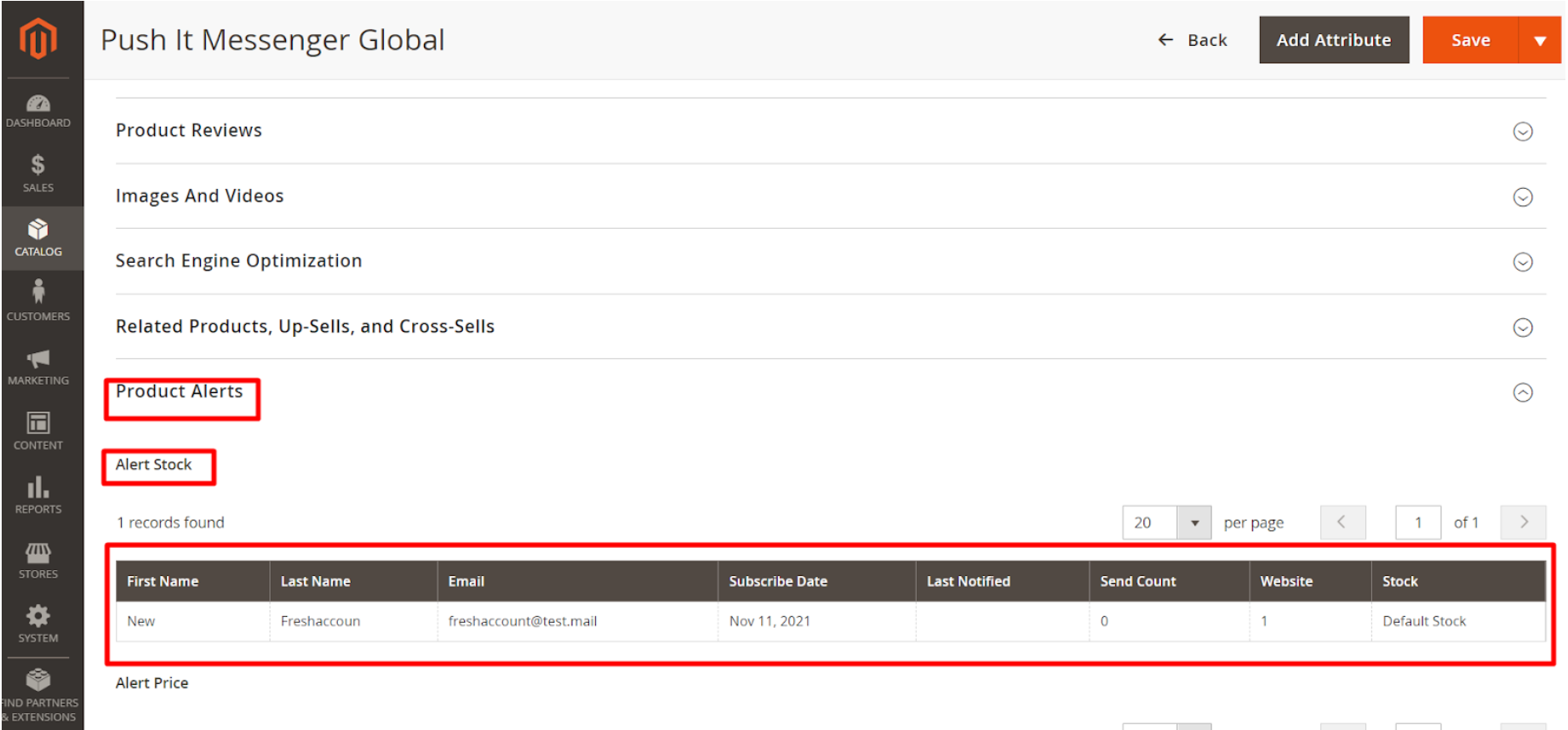Collapse the Product Alerts section

click(x=1523, y=392)
